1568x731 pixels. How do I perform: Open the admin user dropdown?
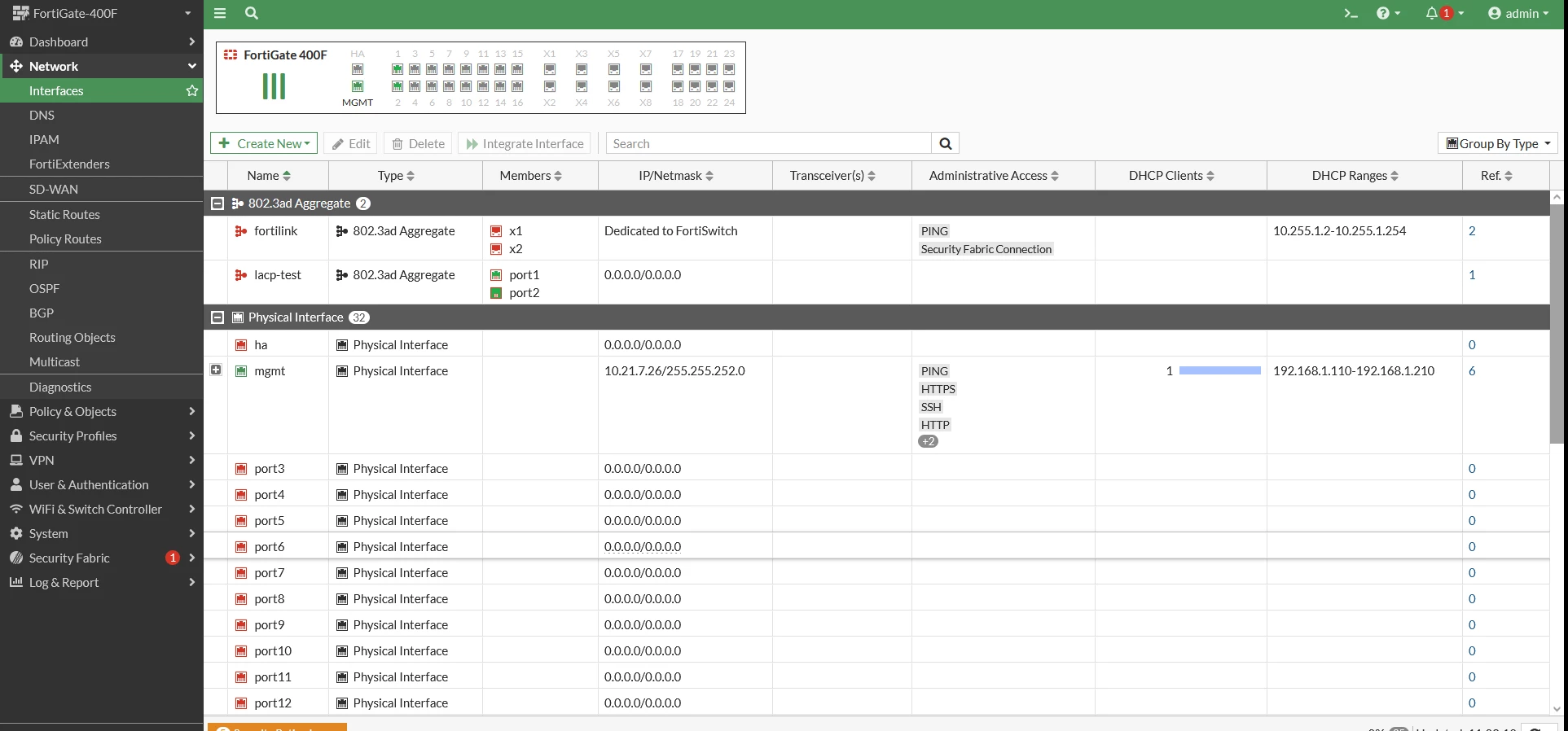pos(1518,13)
